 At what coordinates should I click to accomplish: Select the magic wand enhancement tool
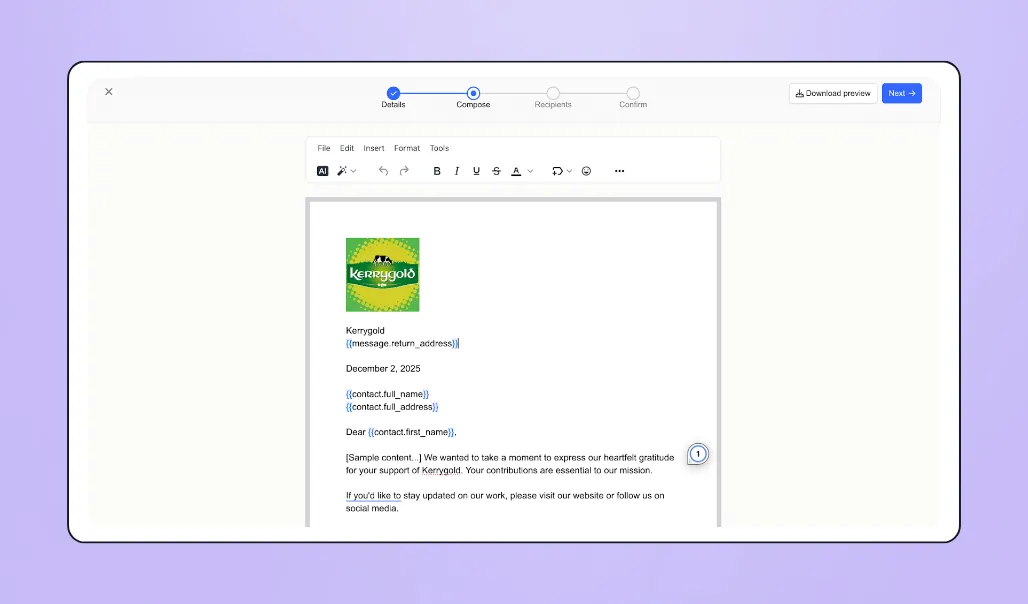tap(341, 170)
